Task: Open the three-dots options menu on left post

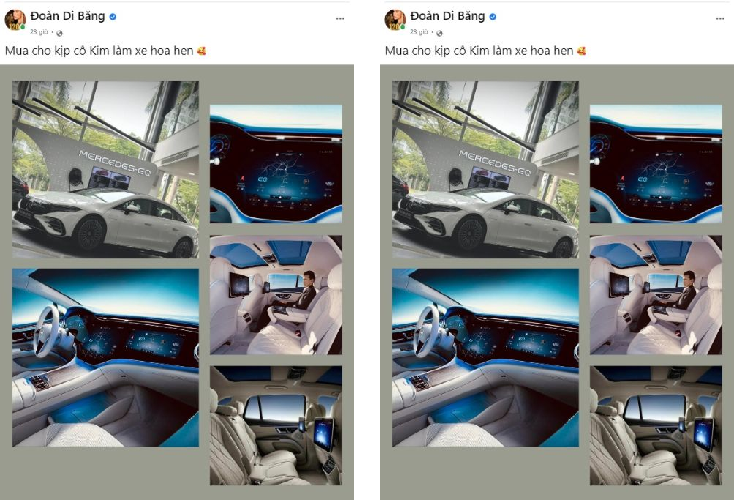Action: pos(340,19)
